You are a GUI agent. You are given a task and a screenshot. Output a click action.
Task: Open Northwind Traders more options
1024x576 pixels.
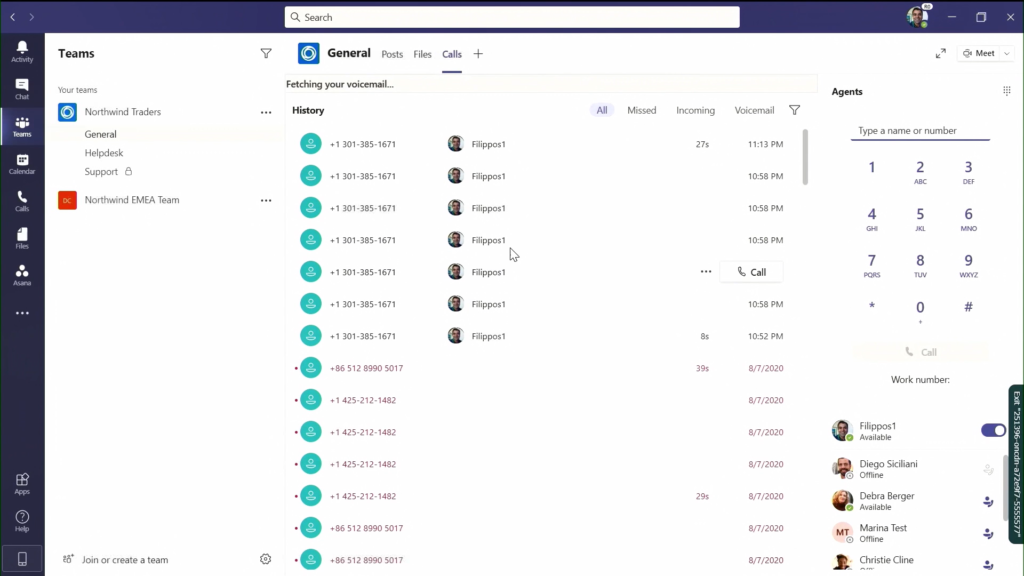266,112
